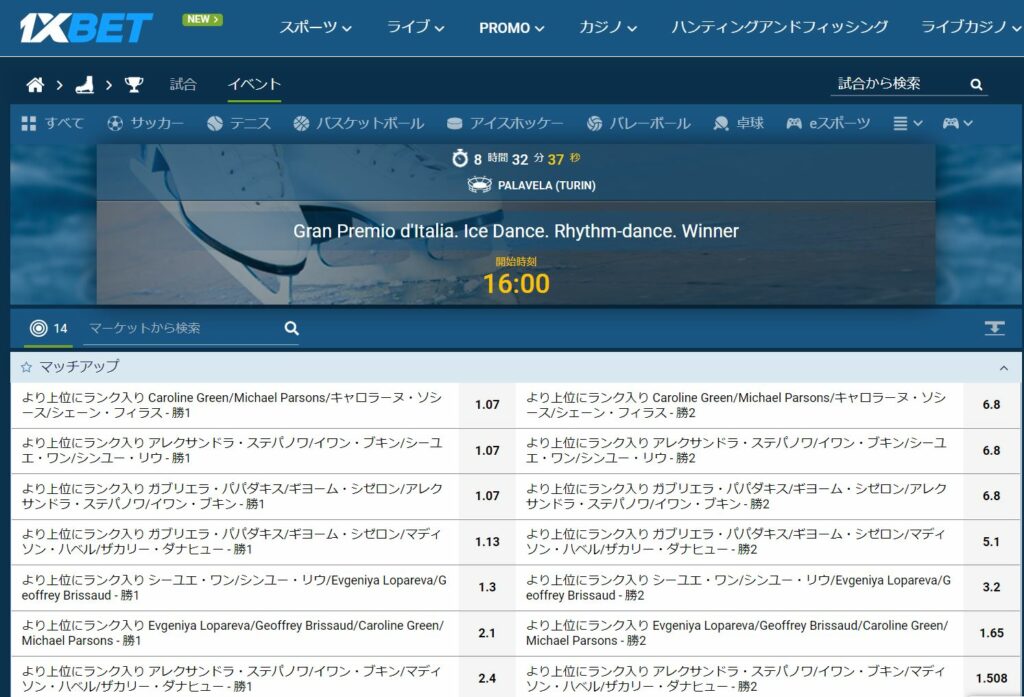Open the カジノ dropdown menu
This screenshot has height=697, width=1024.
pos(607,28)
